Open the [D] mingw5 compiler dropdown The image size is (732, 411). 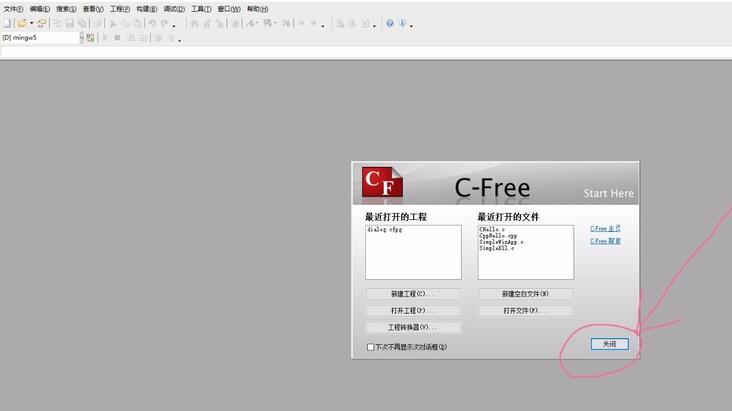[x=82, y=37]
